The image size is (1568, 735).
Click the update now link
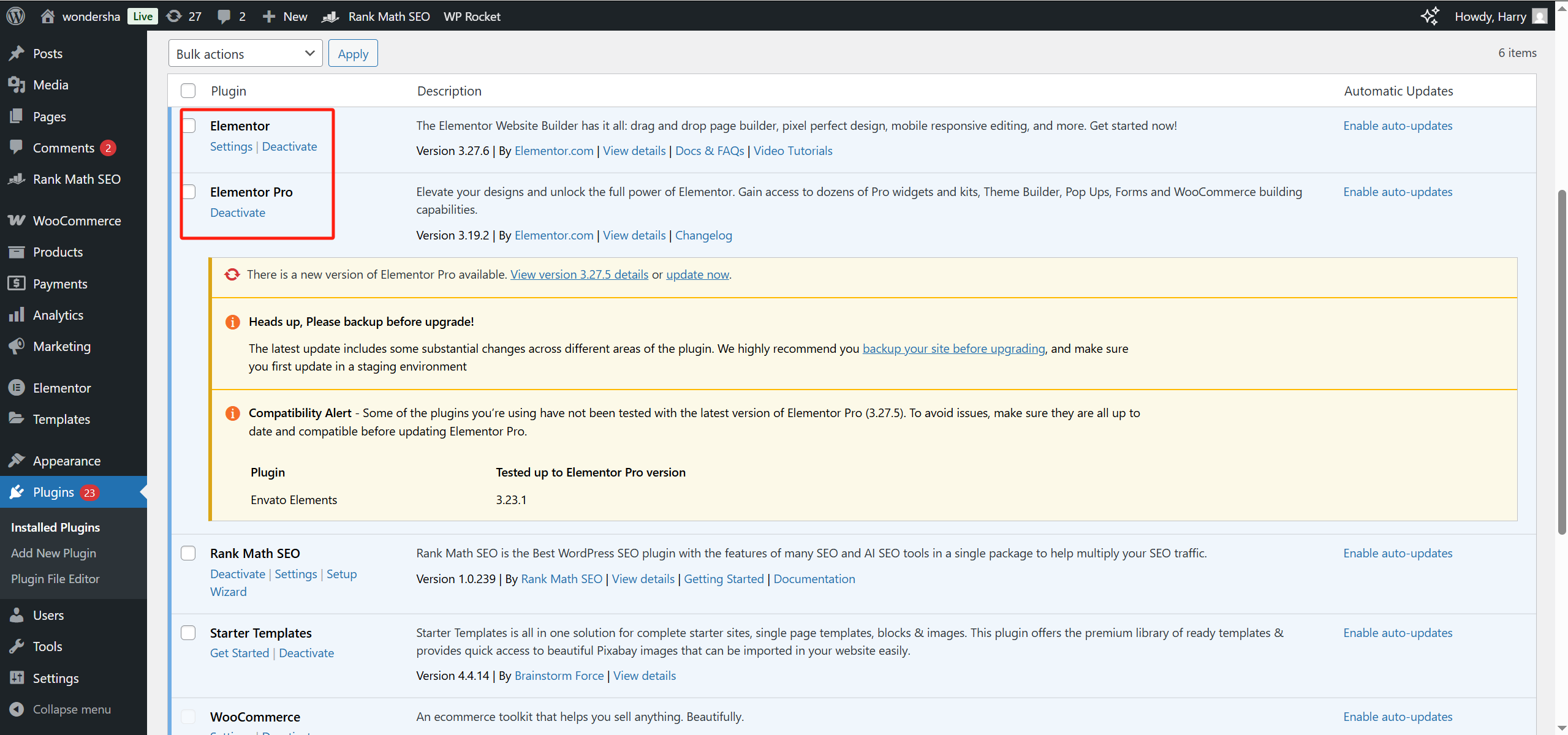point(697,274)
